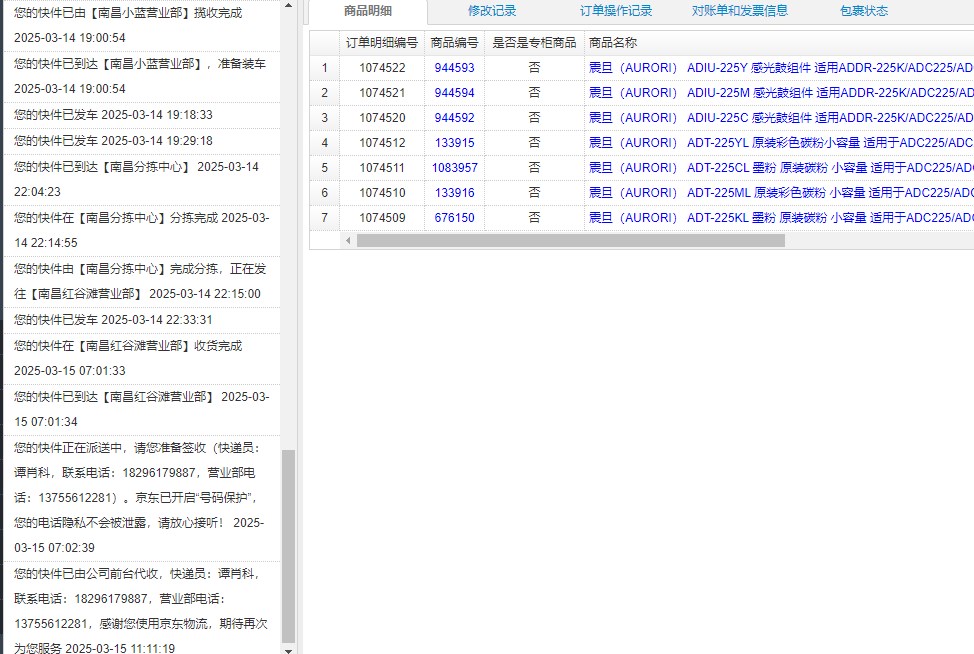Click the 否 cell in the 944593 row
The width and height of the screenshot is (974, 654).
click(534, 68)
